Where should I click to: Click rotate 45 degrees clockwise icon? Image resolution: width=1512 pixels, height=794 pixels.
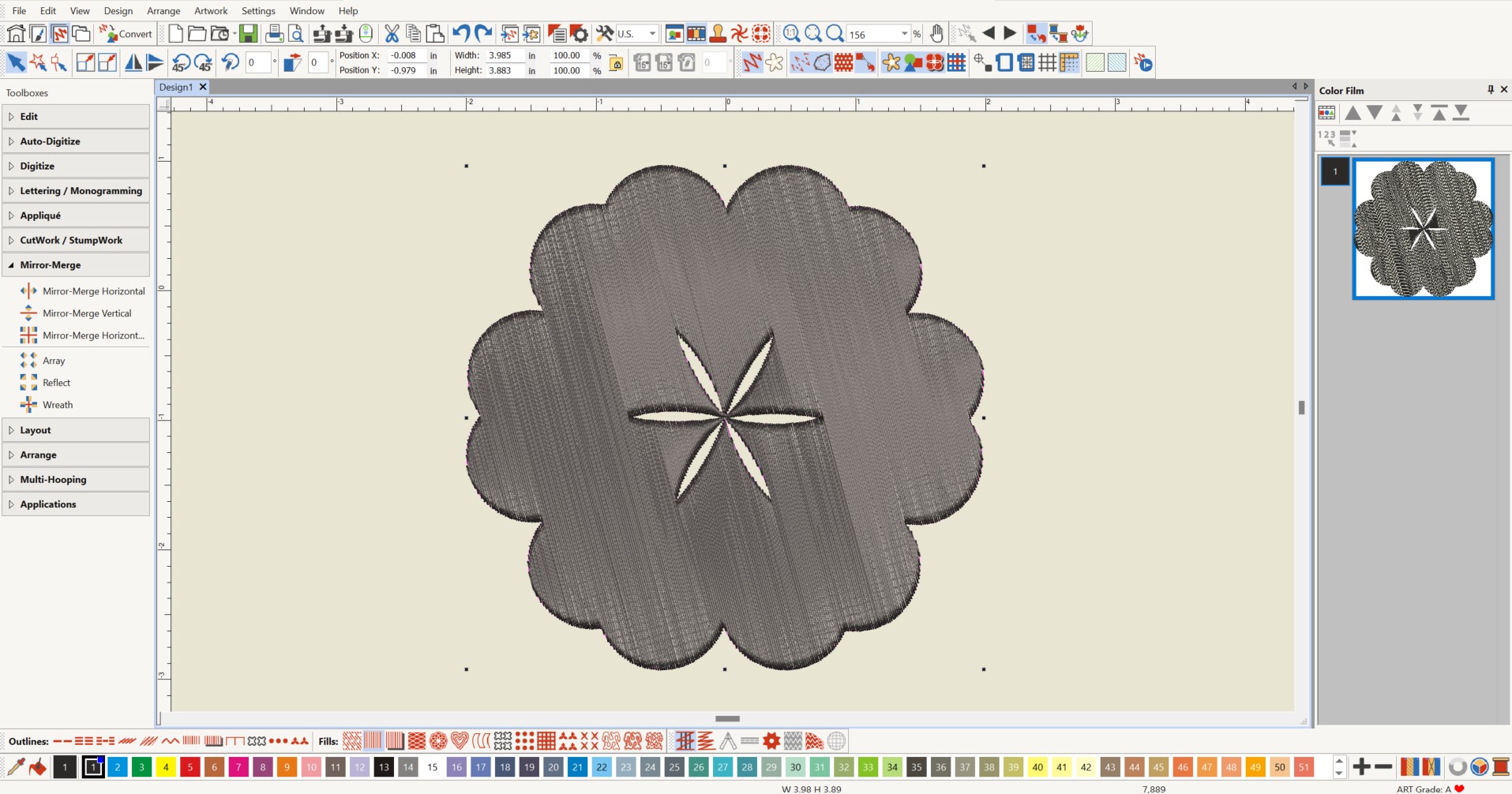coord(203,62)
